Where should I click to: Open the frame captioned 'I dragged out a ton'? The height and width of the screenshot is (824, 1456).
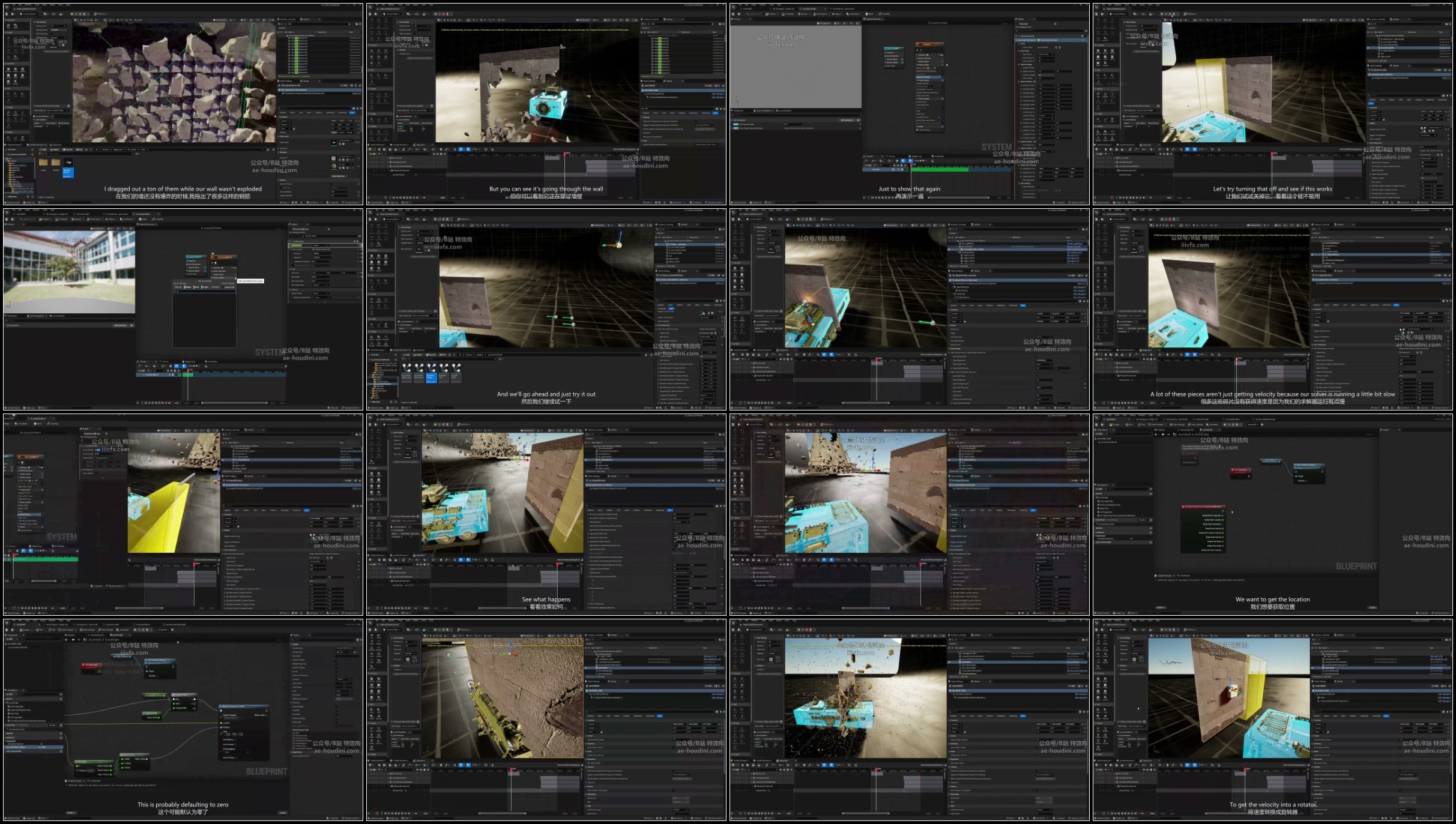[x=183, y=104]
